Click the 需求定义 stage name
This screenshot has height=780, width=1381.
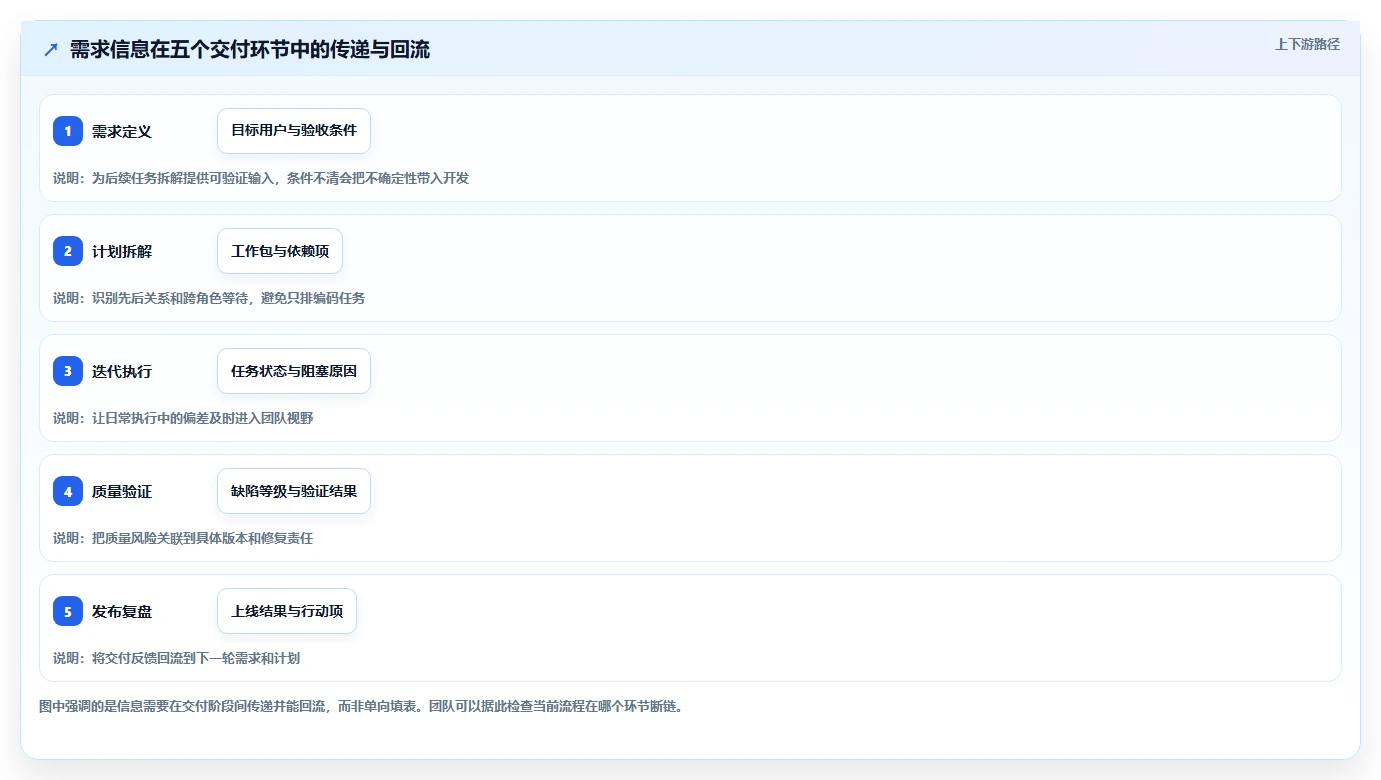point(122,131)
